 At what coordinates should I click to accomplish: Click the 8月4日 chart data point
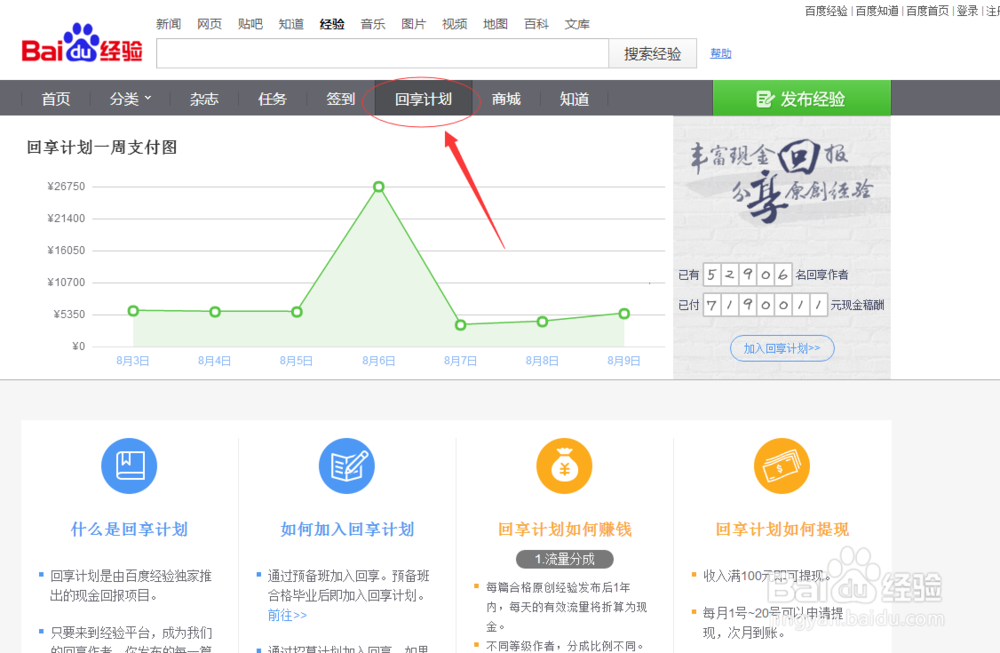click(x=215, y=312)
